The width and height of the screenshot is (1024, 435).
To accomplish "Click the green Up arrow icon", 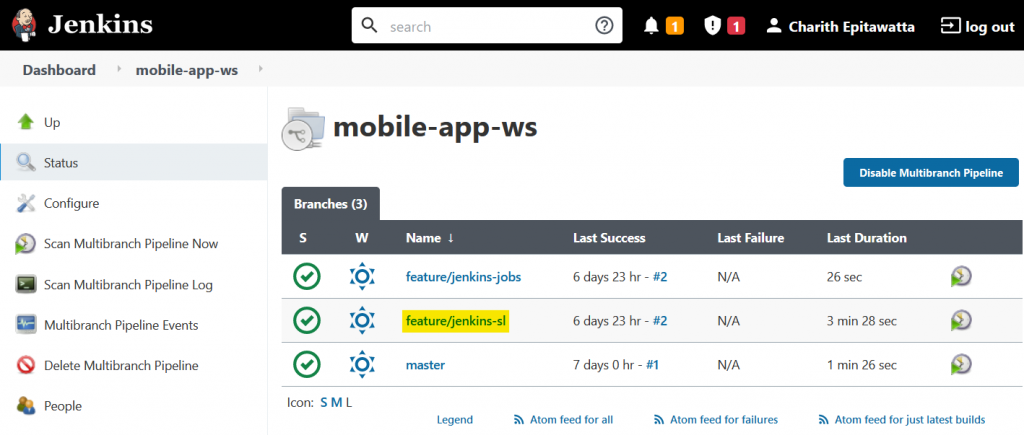I will tap(25, 122).
